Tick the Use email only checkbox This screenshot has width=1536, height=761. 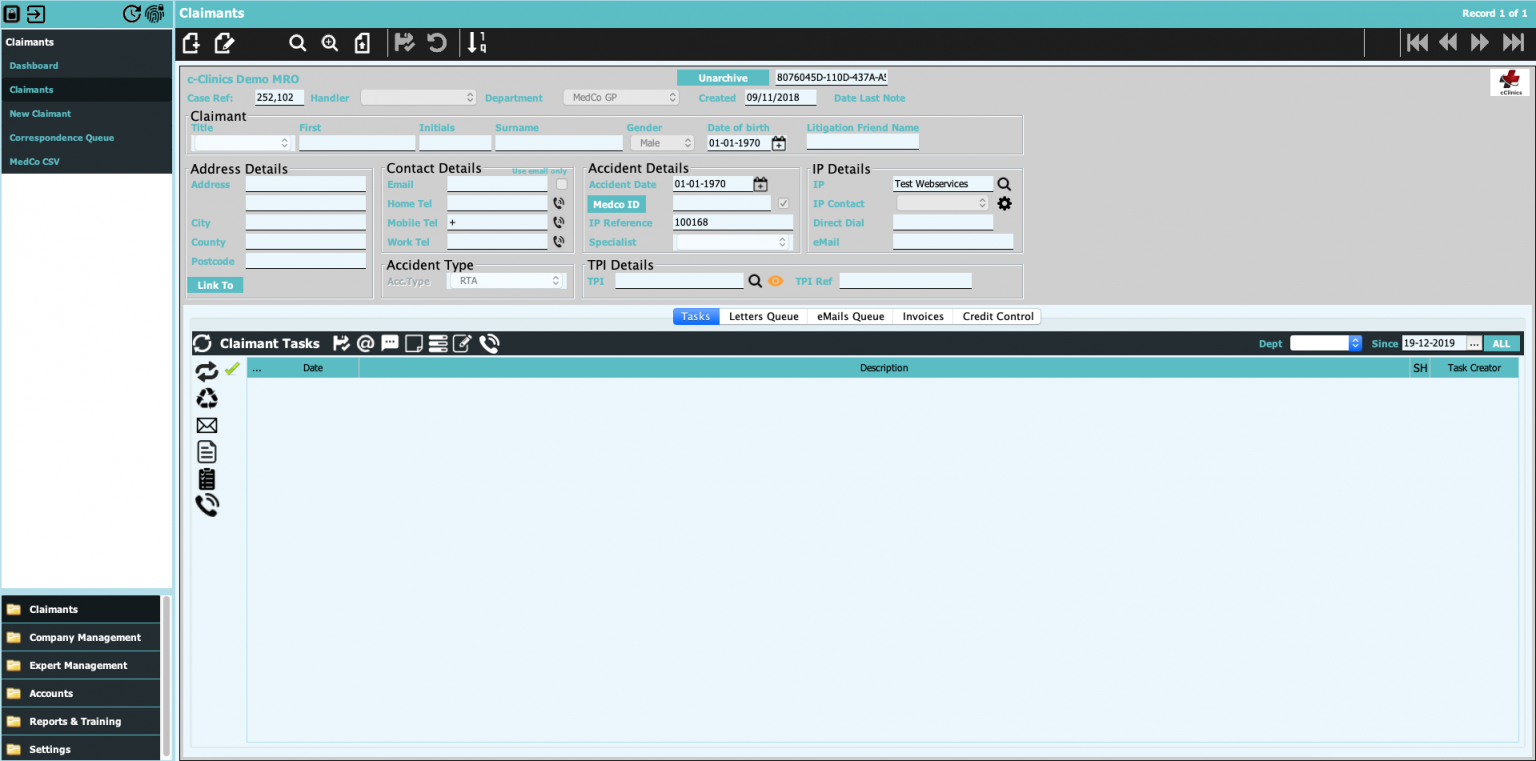point(562,184)
